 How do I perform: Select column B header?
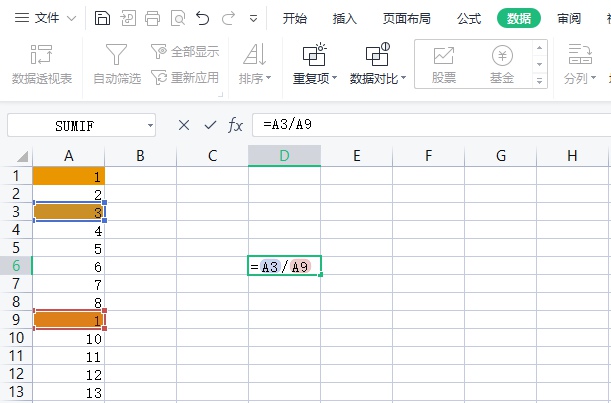click(140, 156)
